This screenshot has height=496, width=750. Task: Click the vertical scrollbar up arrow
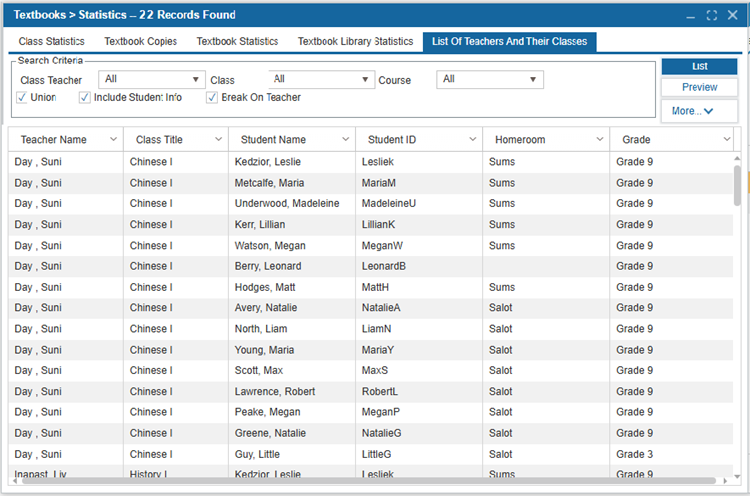737,158
